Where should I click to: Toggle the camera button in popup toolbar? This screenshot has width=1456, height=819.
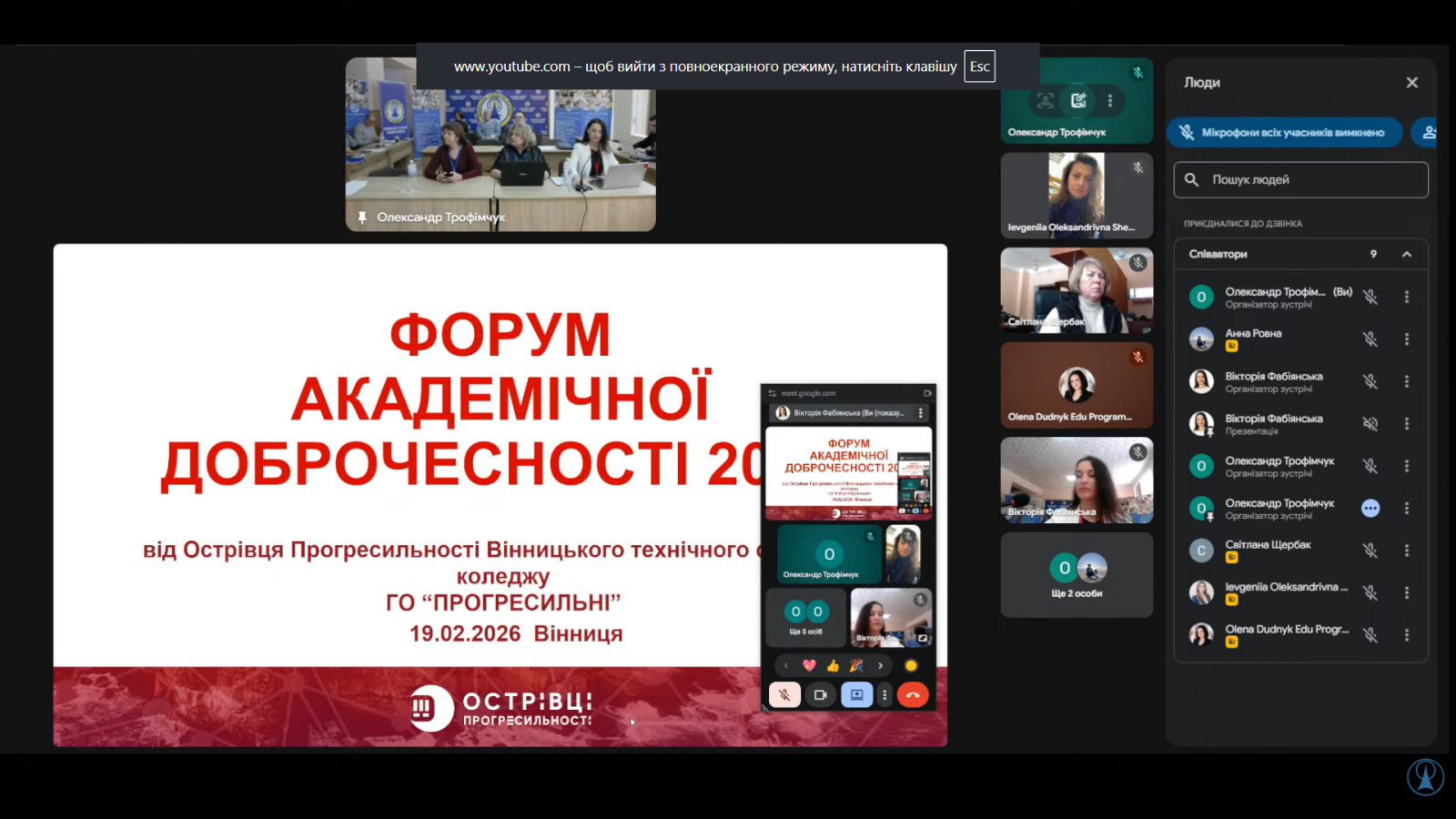point(820,695)
